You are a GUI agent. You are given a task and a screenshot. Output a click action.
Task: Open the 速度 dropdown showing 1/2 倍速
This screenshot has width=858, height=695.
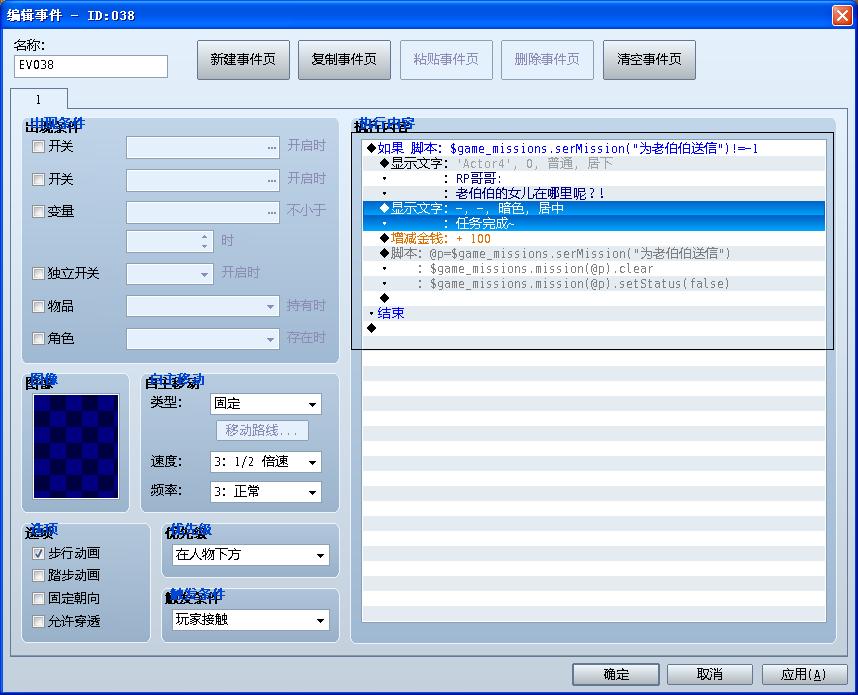click(x=266, y=462)
